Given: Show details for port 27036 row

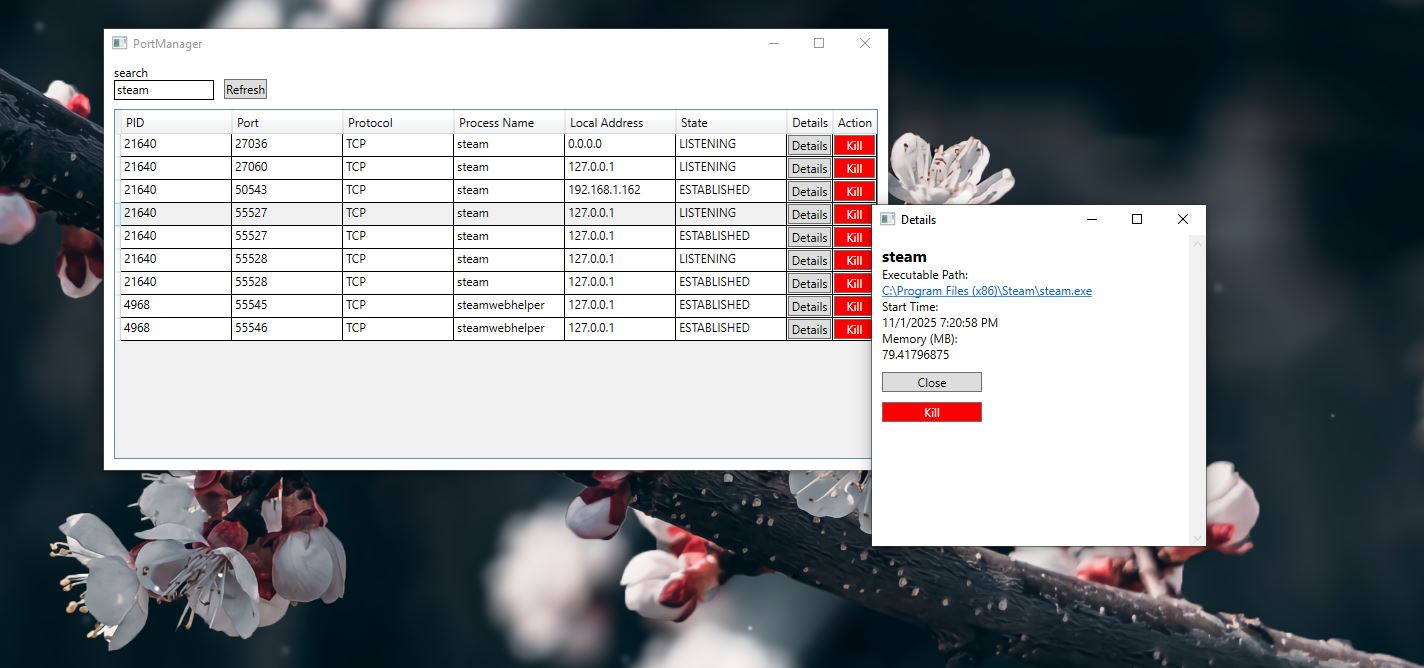Looking at the screenshot, I should click(x=809, y=145).
